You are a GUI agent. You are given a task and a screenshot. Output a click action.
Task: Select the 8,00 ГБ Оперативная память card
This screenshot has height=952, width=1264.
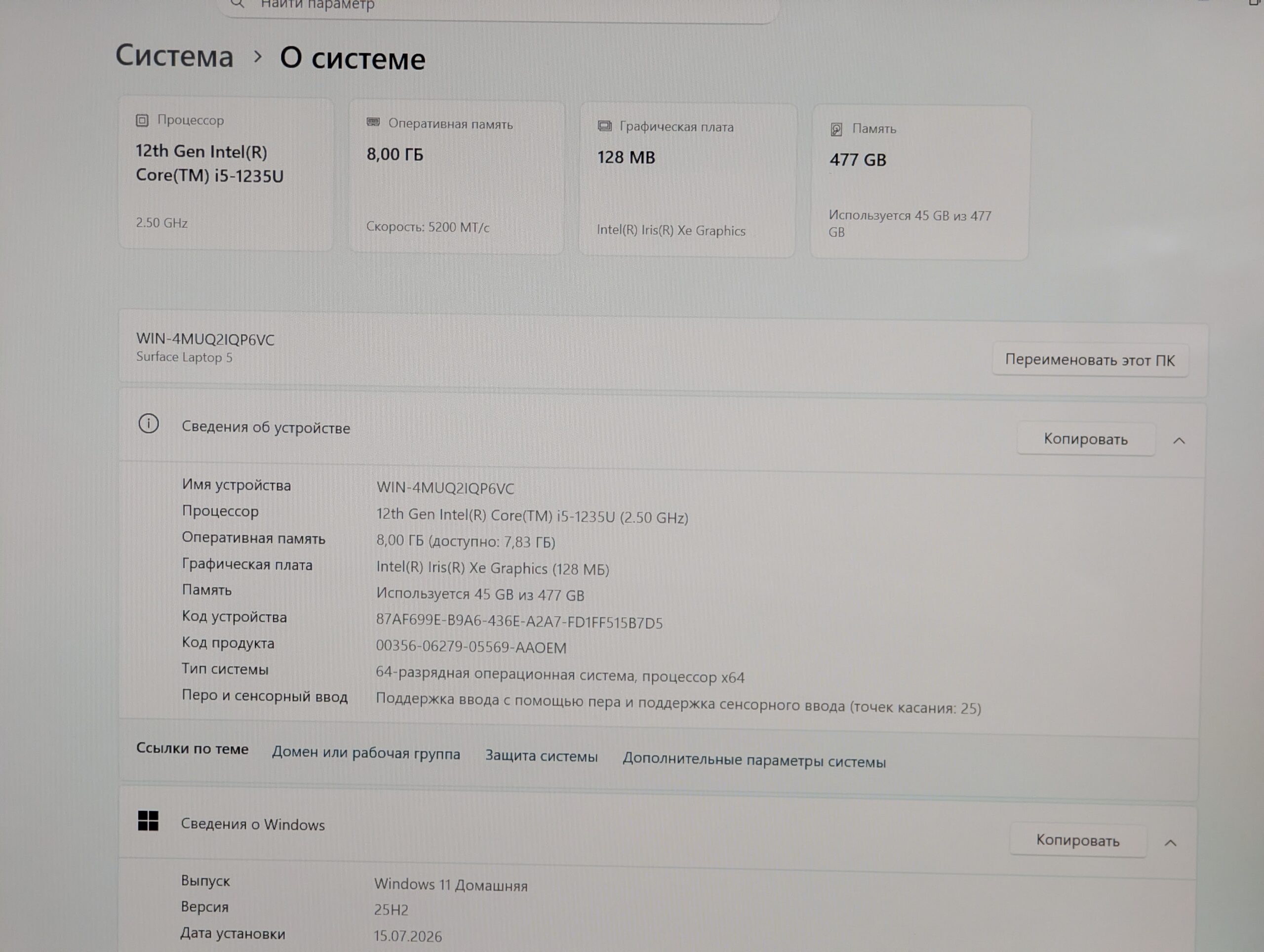tap(457, 177)
